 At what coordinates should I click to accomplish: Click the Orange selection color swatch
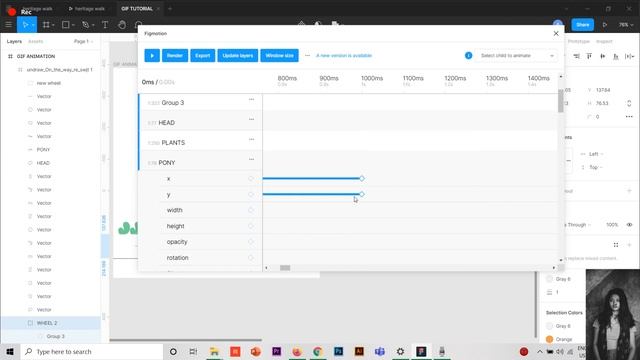tap(549, 339)
